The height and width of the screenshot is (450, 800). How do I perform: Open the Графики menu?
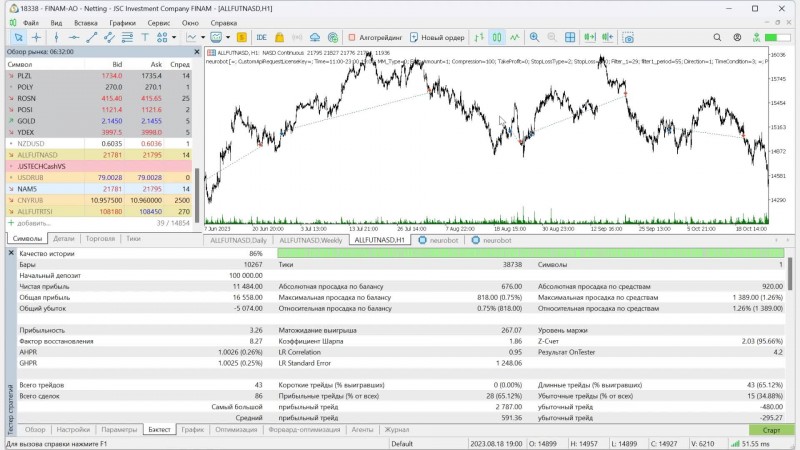pyautogui.click(x=122, y=23)
